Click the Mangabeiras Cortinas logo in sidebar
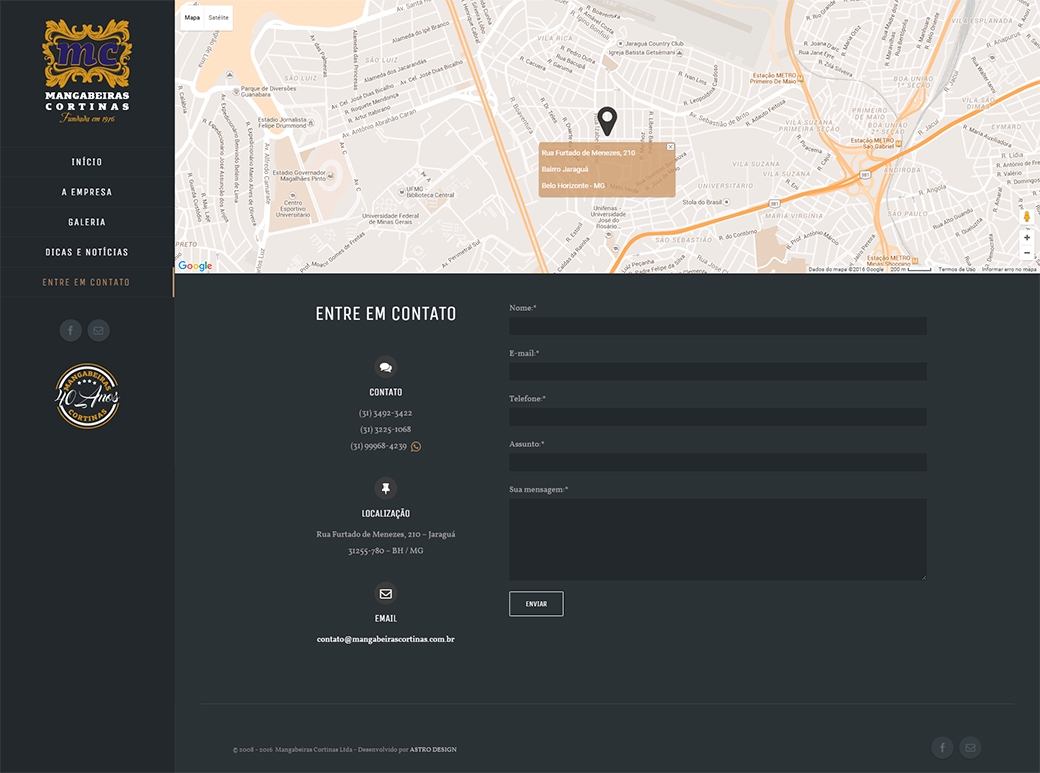The height and width of the screenshot is (773, 1040). (87, 71)
